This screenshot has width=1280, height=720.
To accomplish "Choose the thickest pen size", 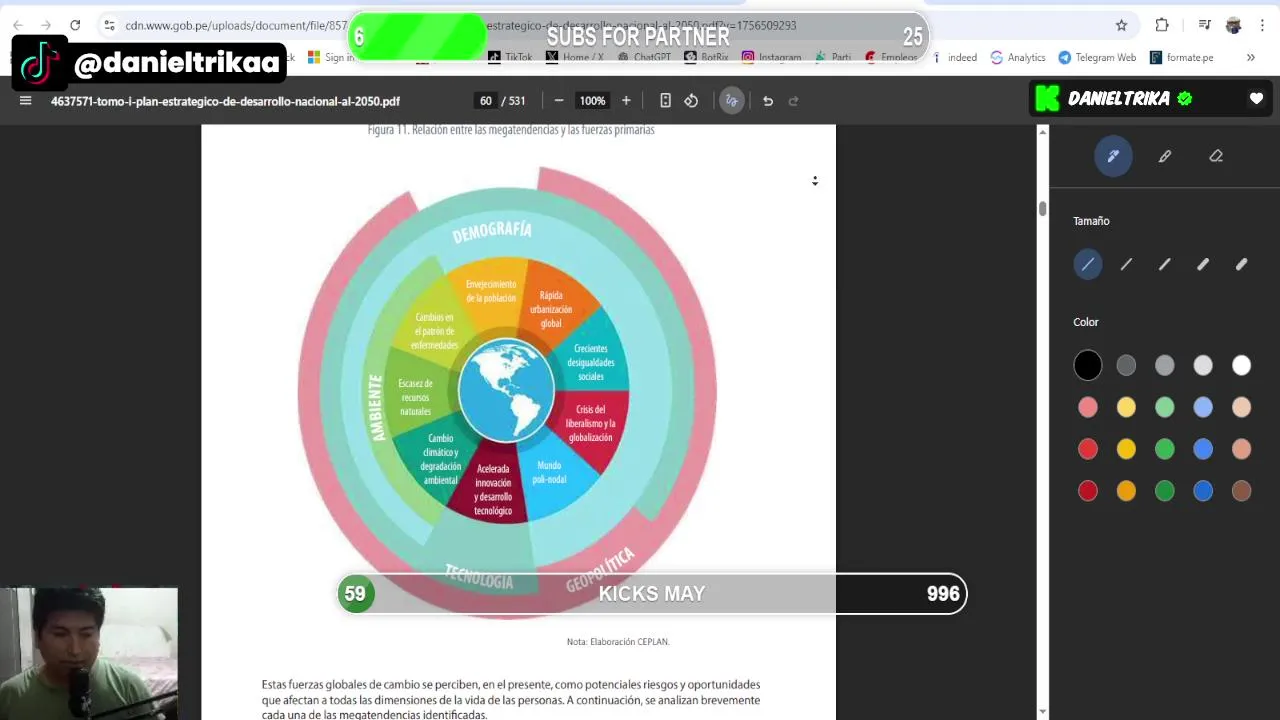I will point(1241,264).
